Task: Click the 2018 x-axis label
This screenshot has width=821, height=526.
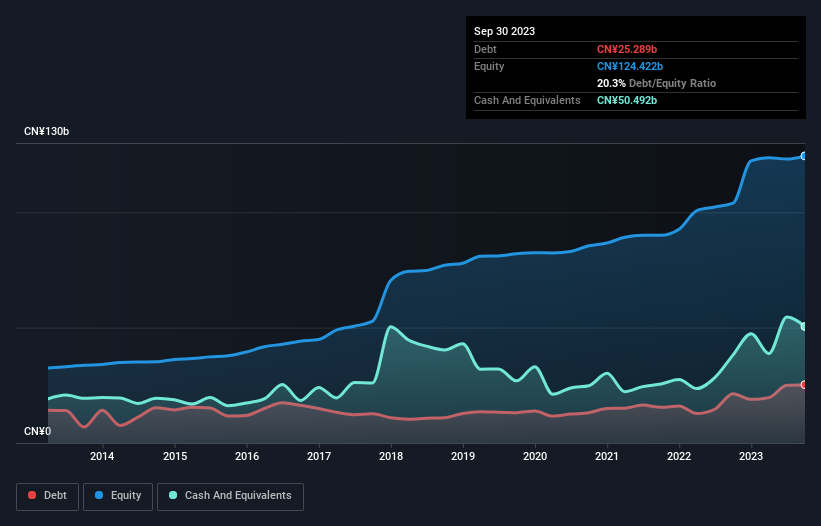Action: [391, 456]
